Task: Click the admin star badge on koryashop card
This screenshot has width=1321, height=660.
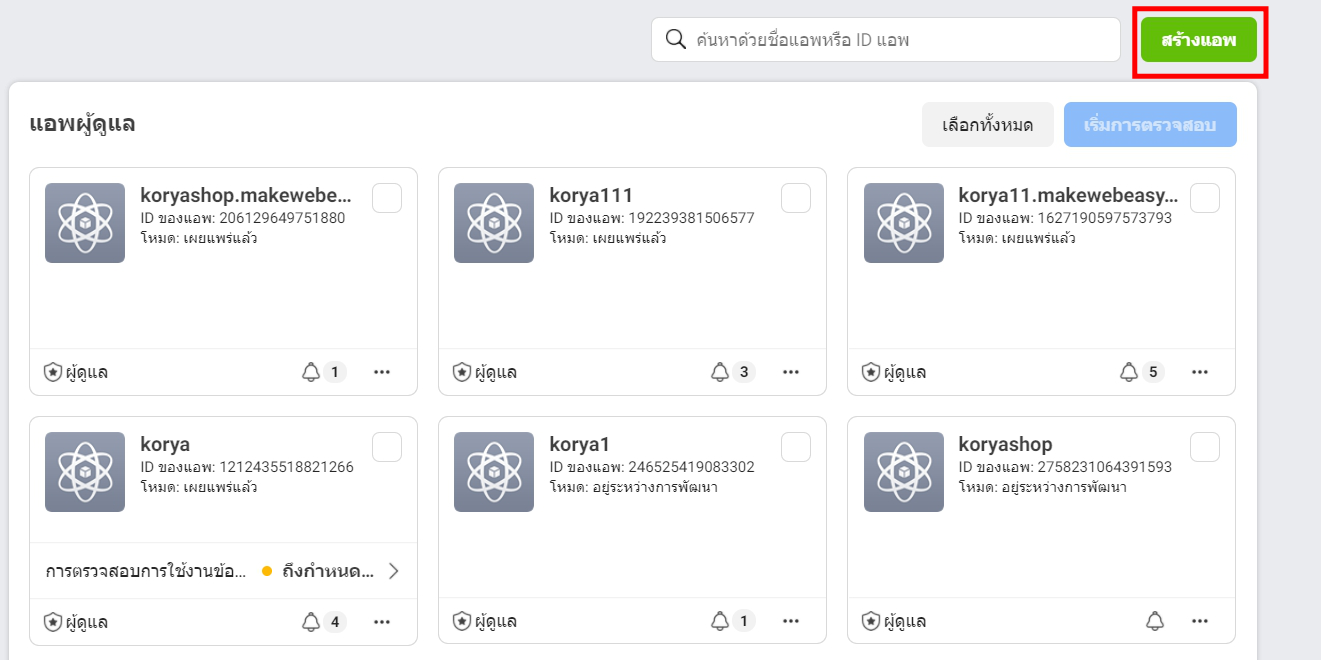Action: 868,621
